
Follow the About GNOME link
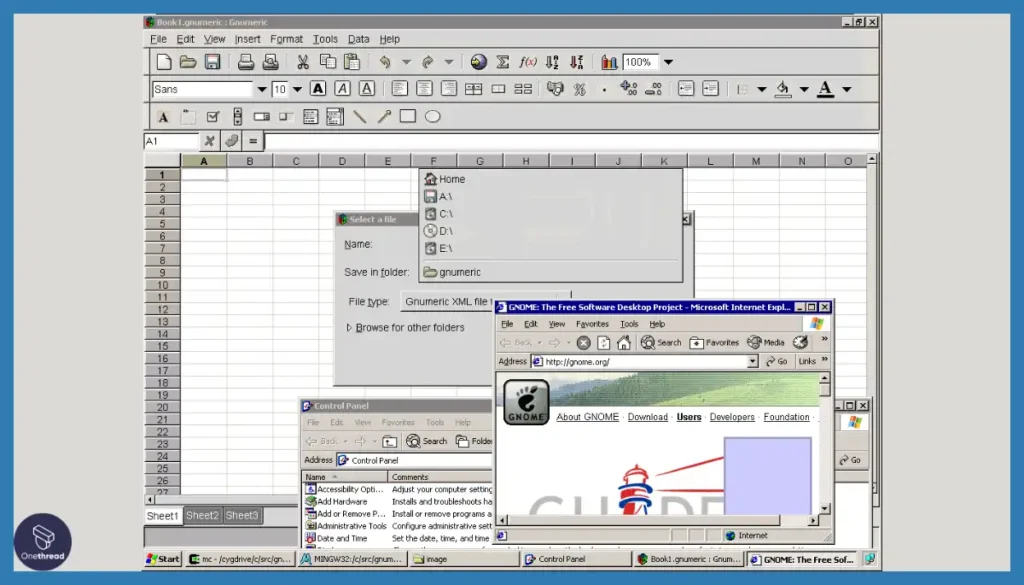coord(588,417)
